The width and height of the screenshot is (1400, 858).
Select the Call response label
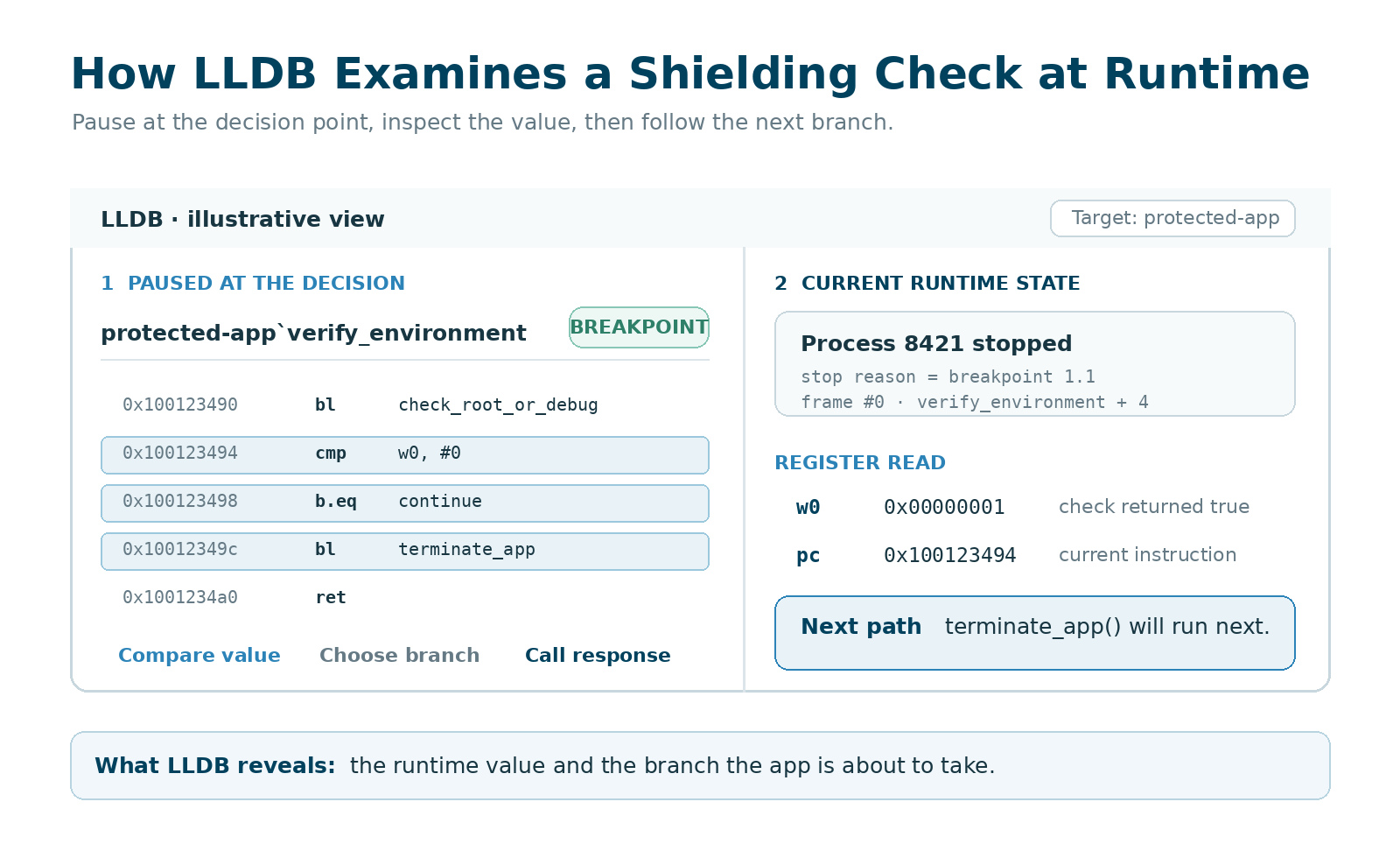coord(598,655)
